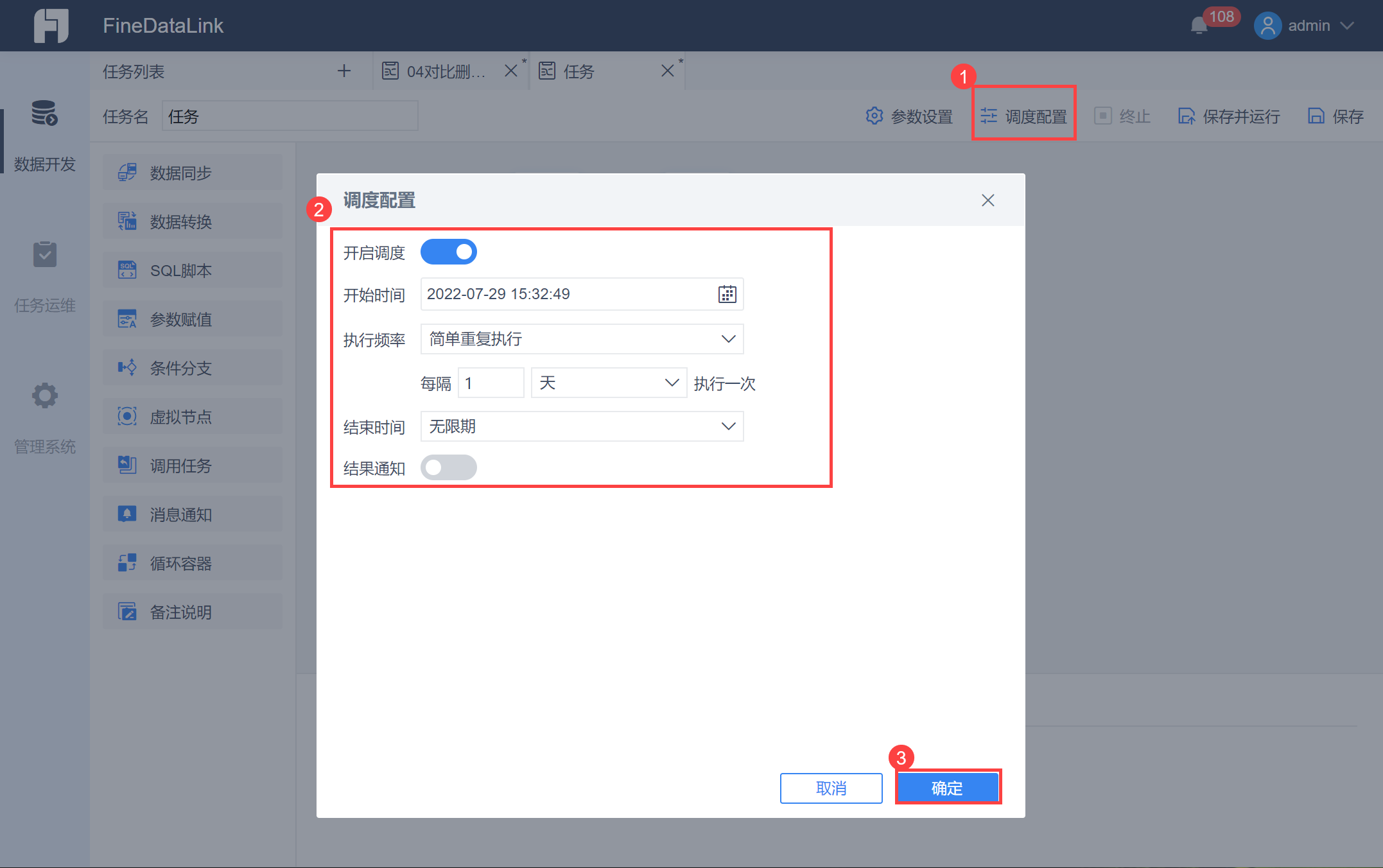Viewport: 1383px width, 868px height.
Task: Click the 循环容器 node icon
Action: [x=127, y=563]
